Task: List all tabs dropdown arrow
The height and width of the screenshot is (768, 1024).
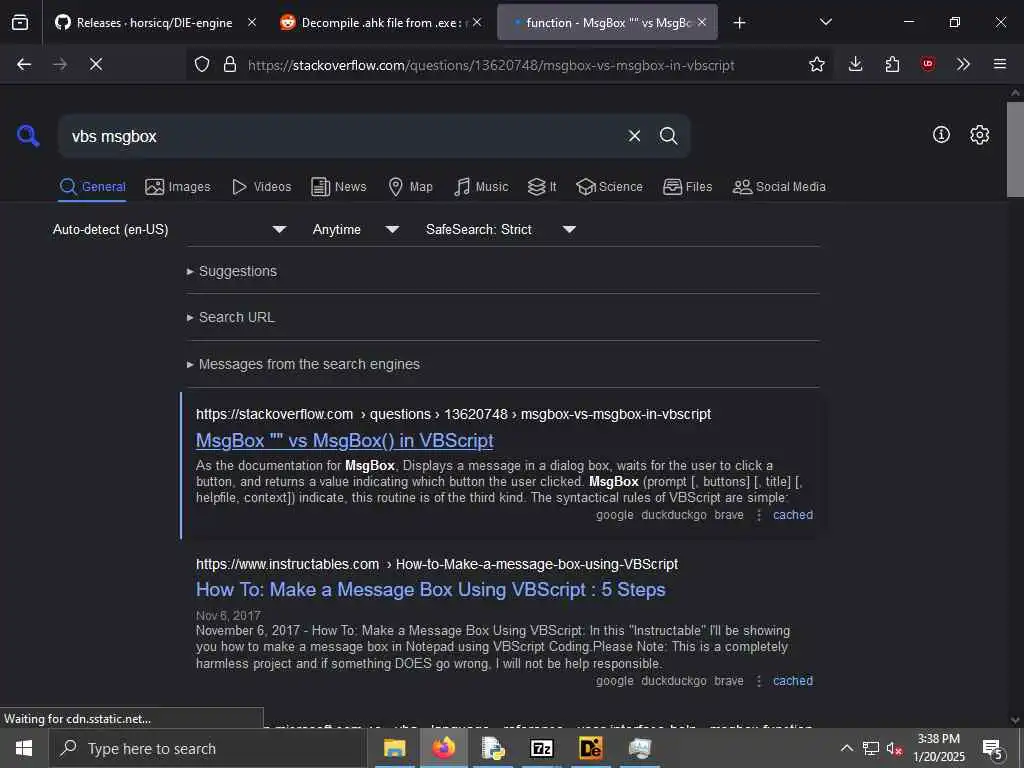Action: click(825, 22)
